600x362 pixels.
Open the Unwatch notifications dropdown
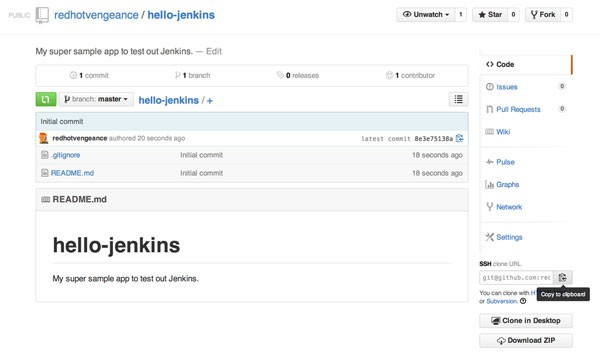click(426, 15)
